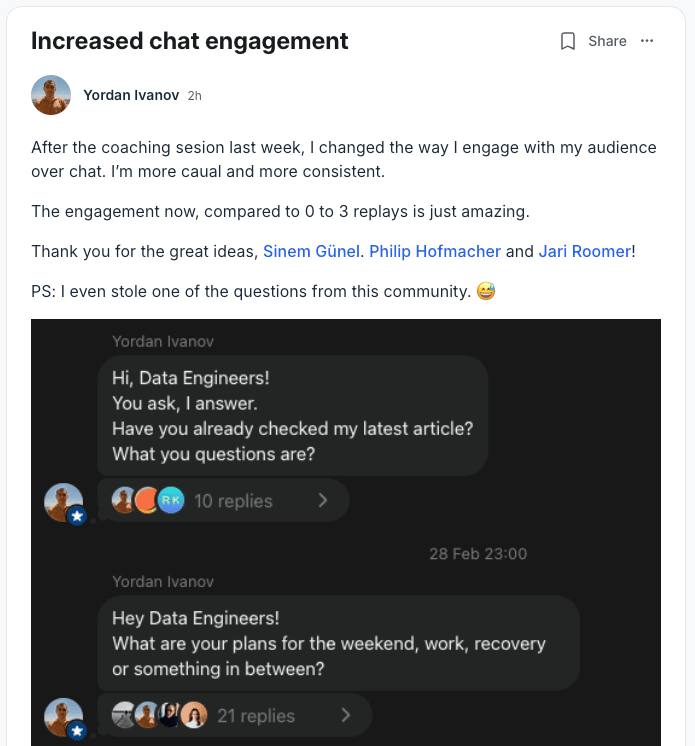Open the 21 replies thread

point(256,716)
